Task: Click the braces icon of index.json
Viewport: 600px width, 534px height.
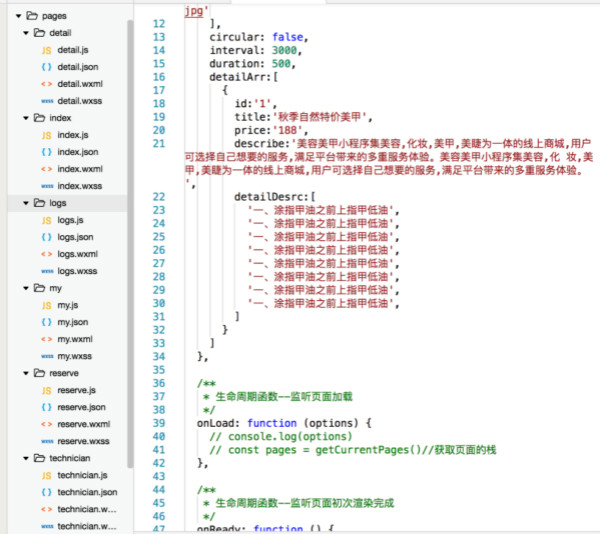Action: coord(46,152)
